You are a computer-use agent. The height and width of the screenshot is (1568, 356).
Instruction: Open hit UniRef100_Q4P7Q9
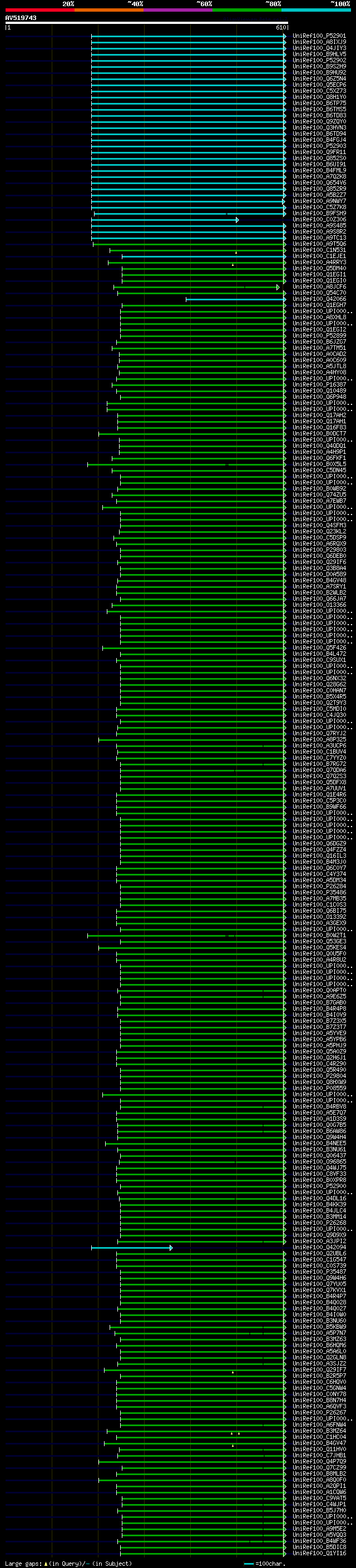[x=319, y=1461]
